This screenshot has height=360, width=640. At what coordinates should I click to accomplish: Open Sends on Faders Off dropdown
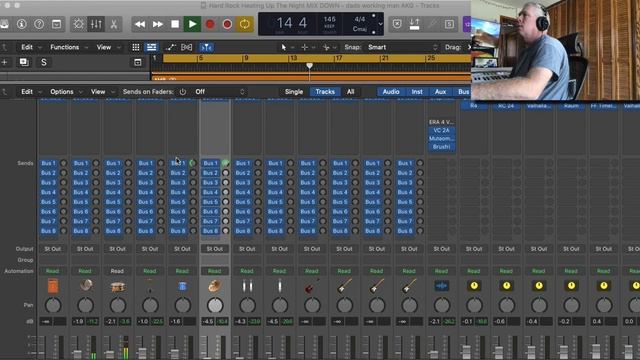pyautogui.click(x=220, y=92)
